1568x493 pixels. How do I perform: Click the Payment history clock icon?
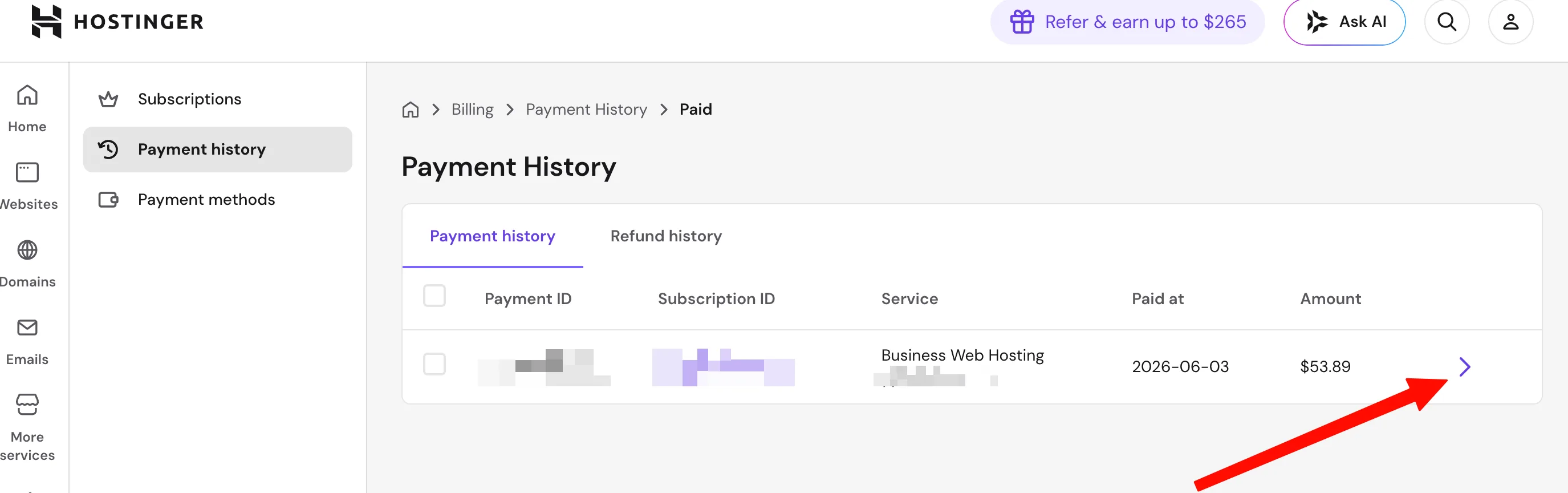pyautogui.click(x=108, y=149)
